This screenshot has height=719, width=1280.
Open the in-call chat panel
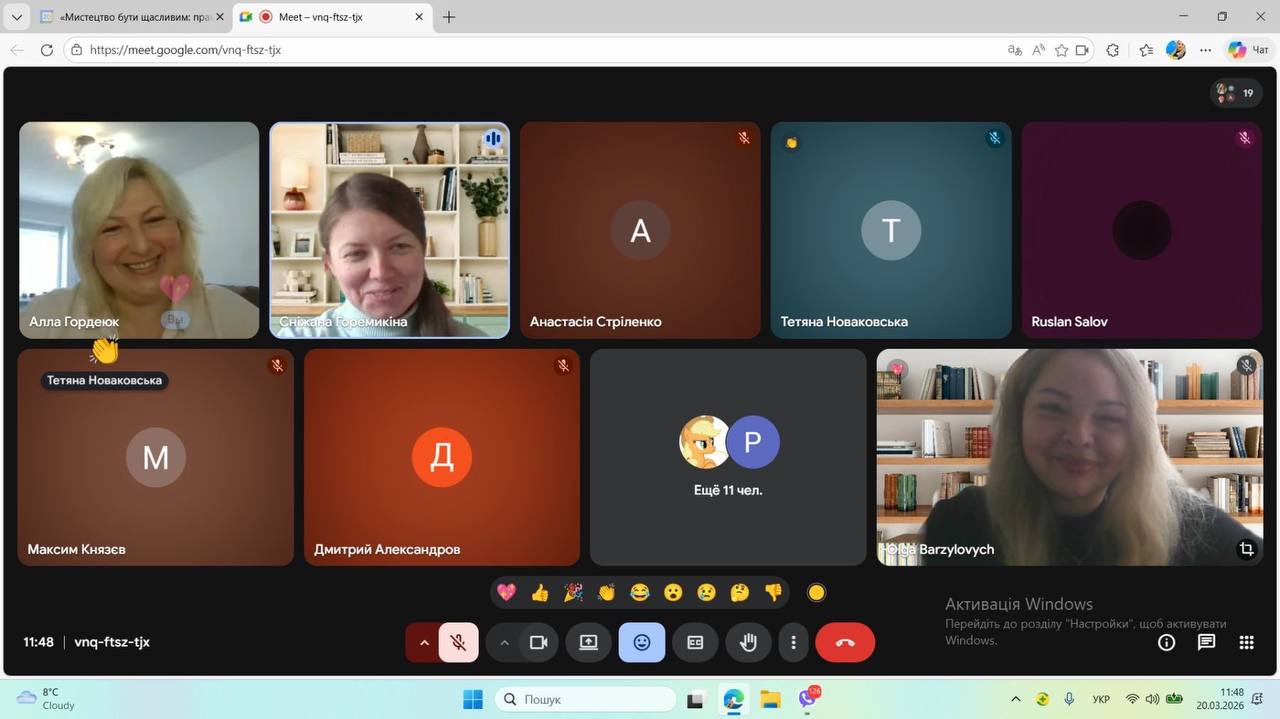click(1206, 643)
